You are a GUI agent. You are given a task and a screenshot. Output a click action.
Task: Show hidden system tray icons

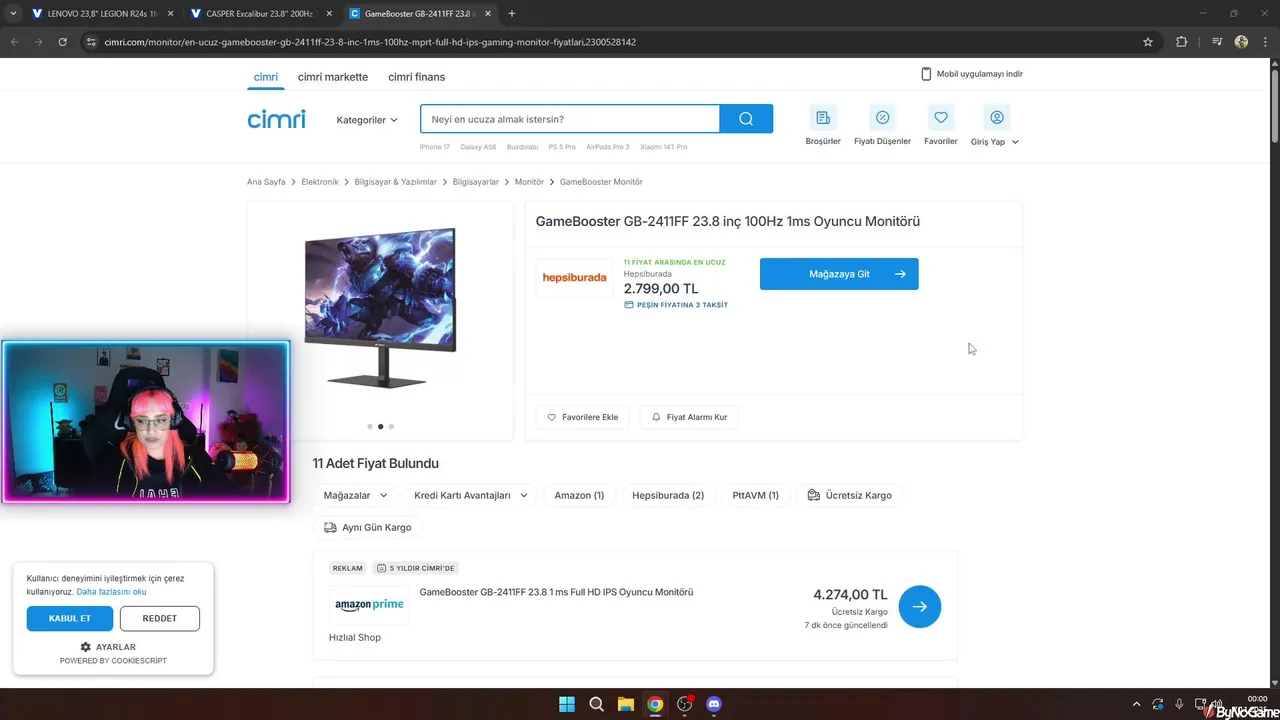tap(1136, 704)
